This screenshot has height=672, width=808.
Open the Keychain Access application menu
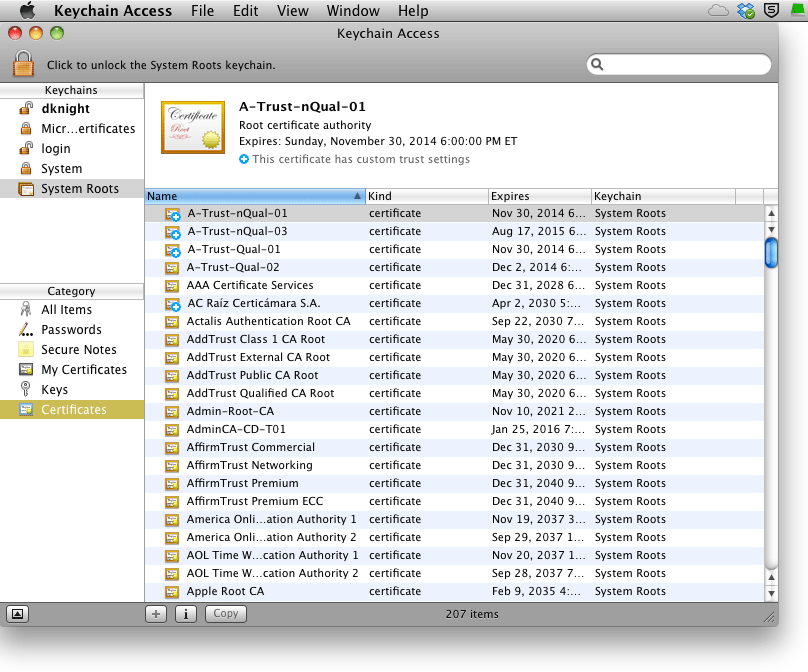coord(113,10)
